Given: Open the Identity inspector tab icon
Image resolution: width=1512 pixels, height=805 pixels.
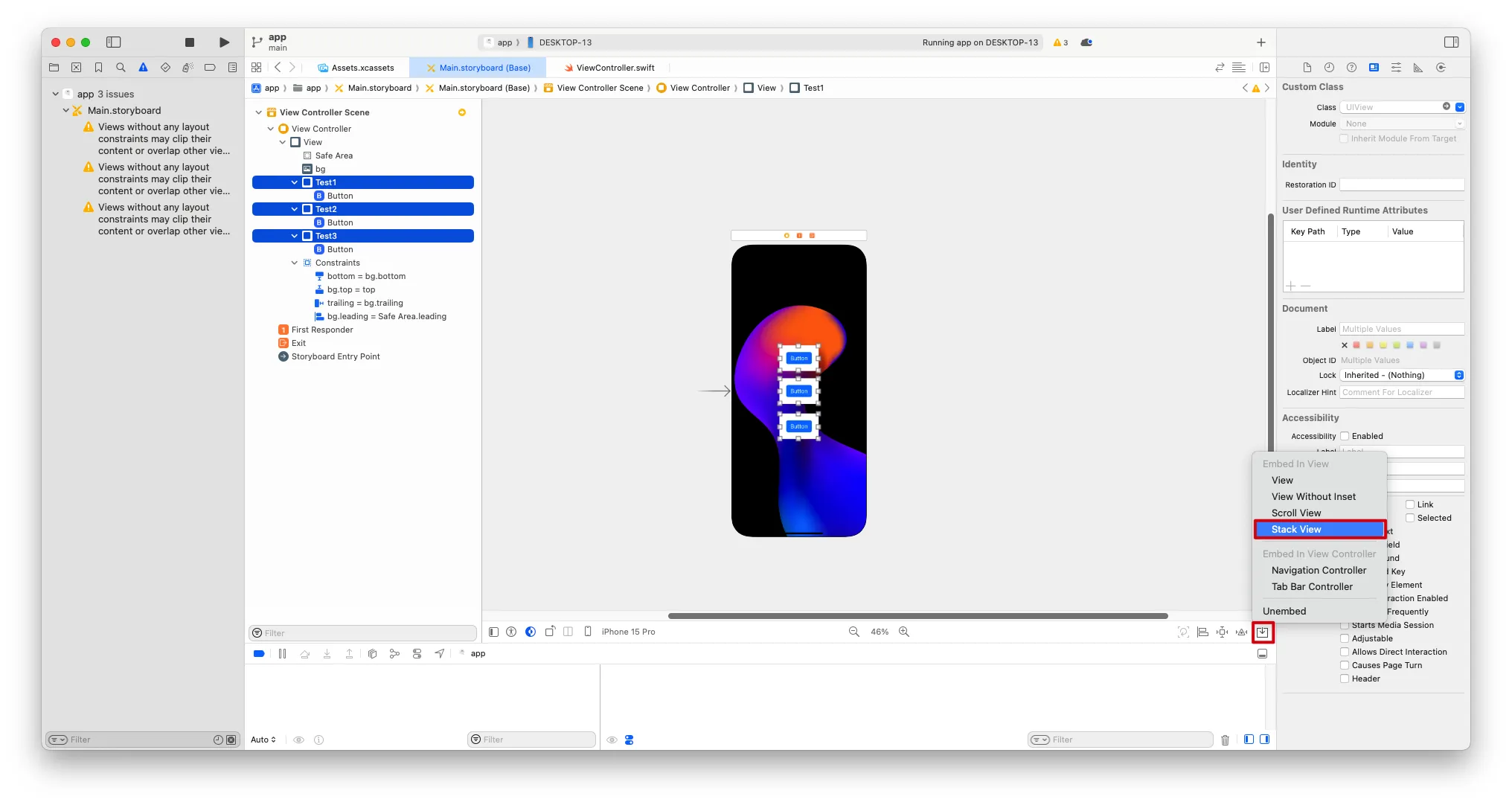Looking at the screenshot, I should click(1374, 68).
